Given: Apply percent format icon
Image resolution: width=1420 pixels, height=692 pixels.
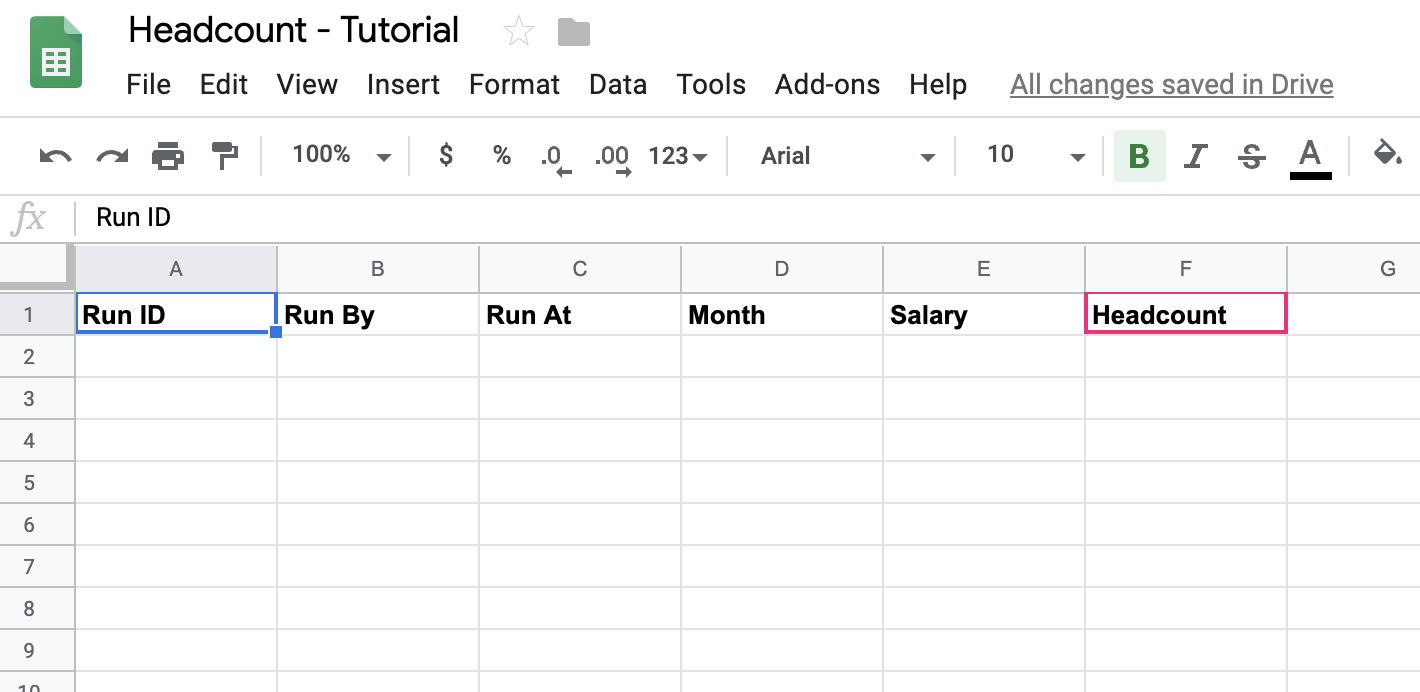Looking at the screenshot, I should tap(502, 156).
